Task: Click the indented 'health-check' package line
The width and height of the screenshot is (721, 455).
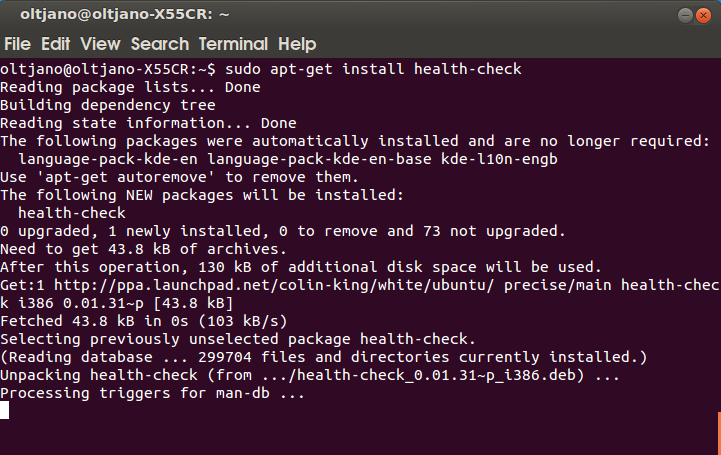Action: pyautogui.click(x=72, y=213)
